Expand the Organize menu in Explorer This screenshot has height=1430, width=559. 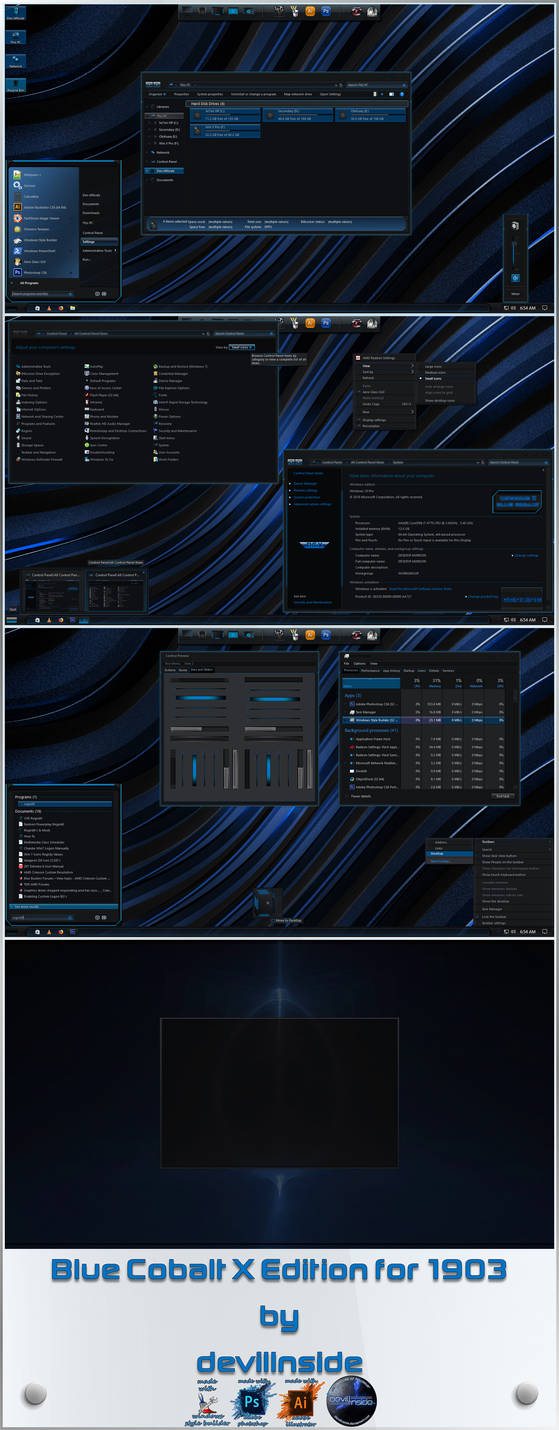click(x=156, y=94)
